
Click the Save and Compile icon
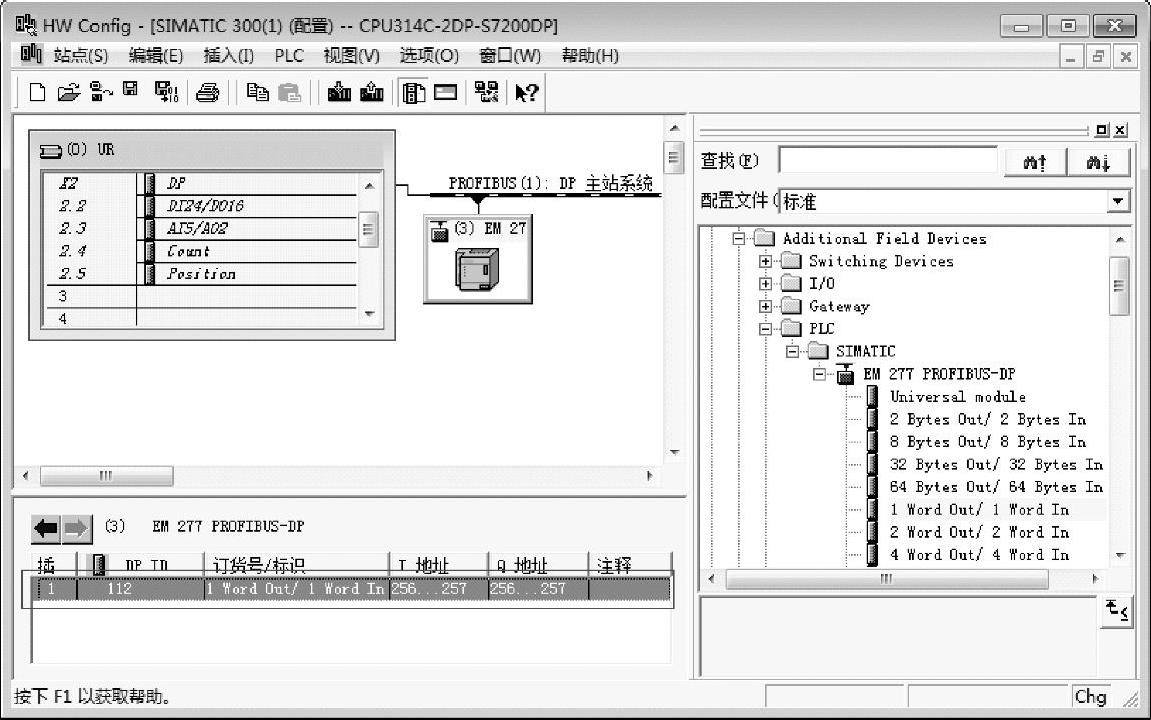tap(166, 92)
